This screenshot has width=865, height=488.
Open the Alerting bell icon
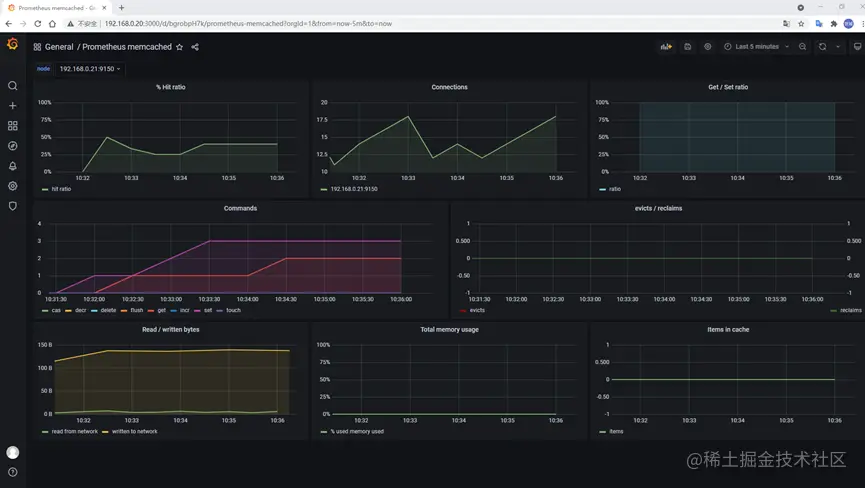13,166
